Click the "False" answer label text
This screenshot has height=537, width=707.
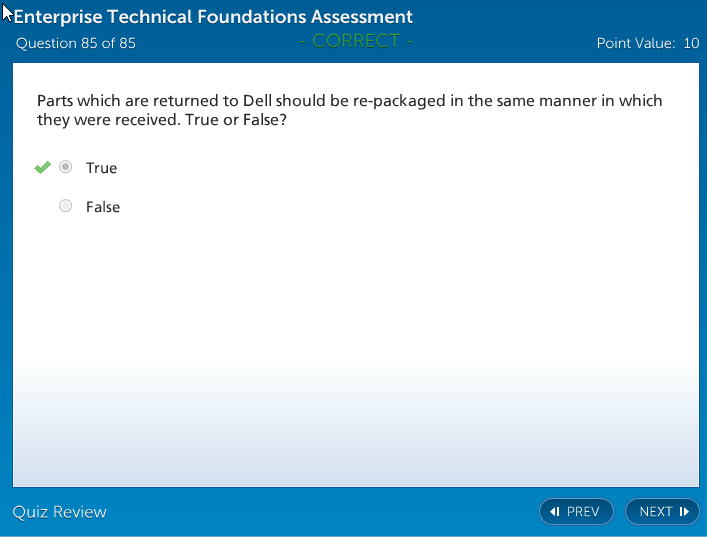point(103,207)
